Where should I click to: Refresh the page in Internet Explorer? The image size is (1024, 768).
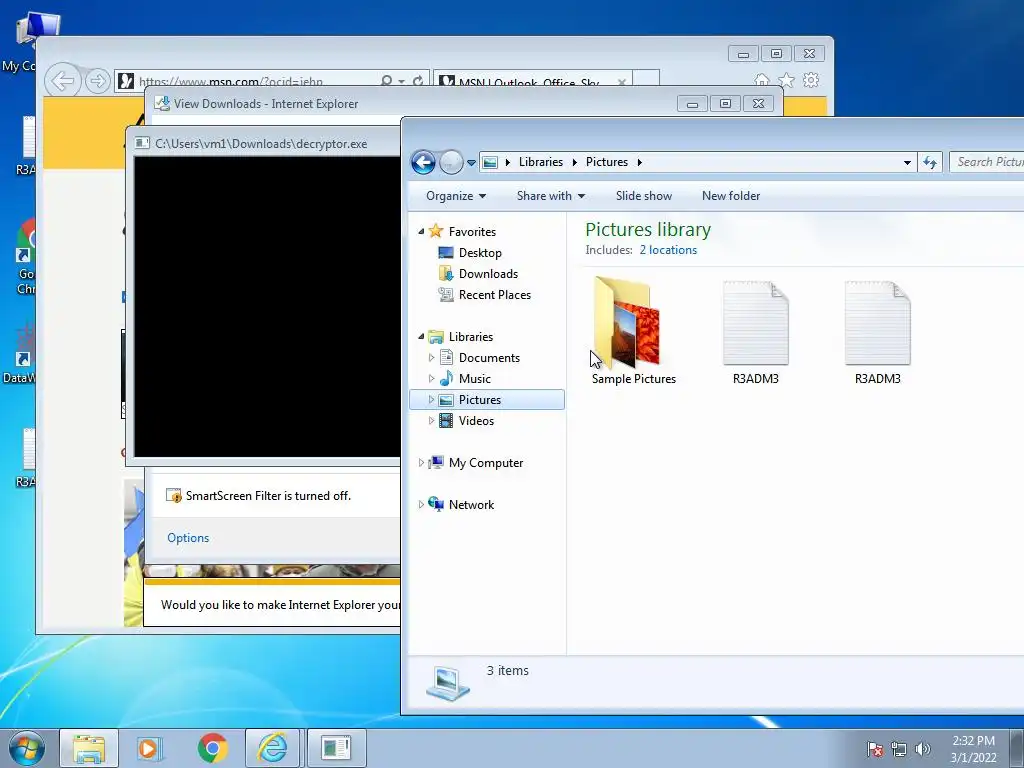pos(418,81)
